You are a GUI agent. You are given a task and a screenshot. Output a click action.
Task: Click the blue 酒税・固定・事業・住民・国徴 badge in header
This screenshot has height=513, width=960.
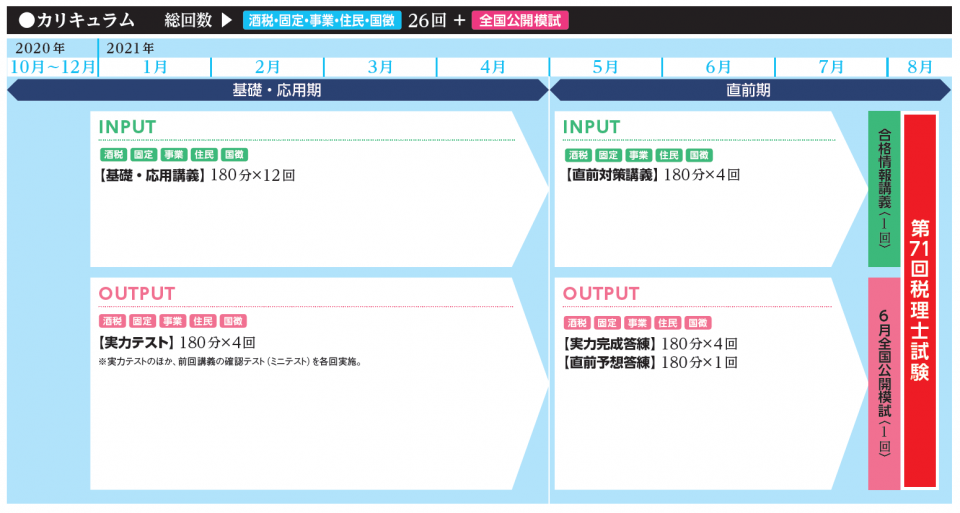tap(321, 20)
